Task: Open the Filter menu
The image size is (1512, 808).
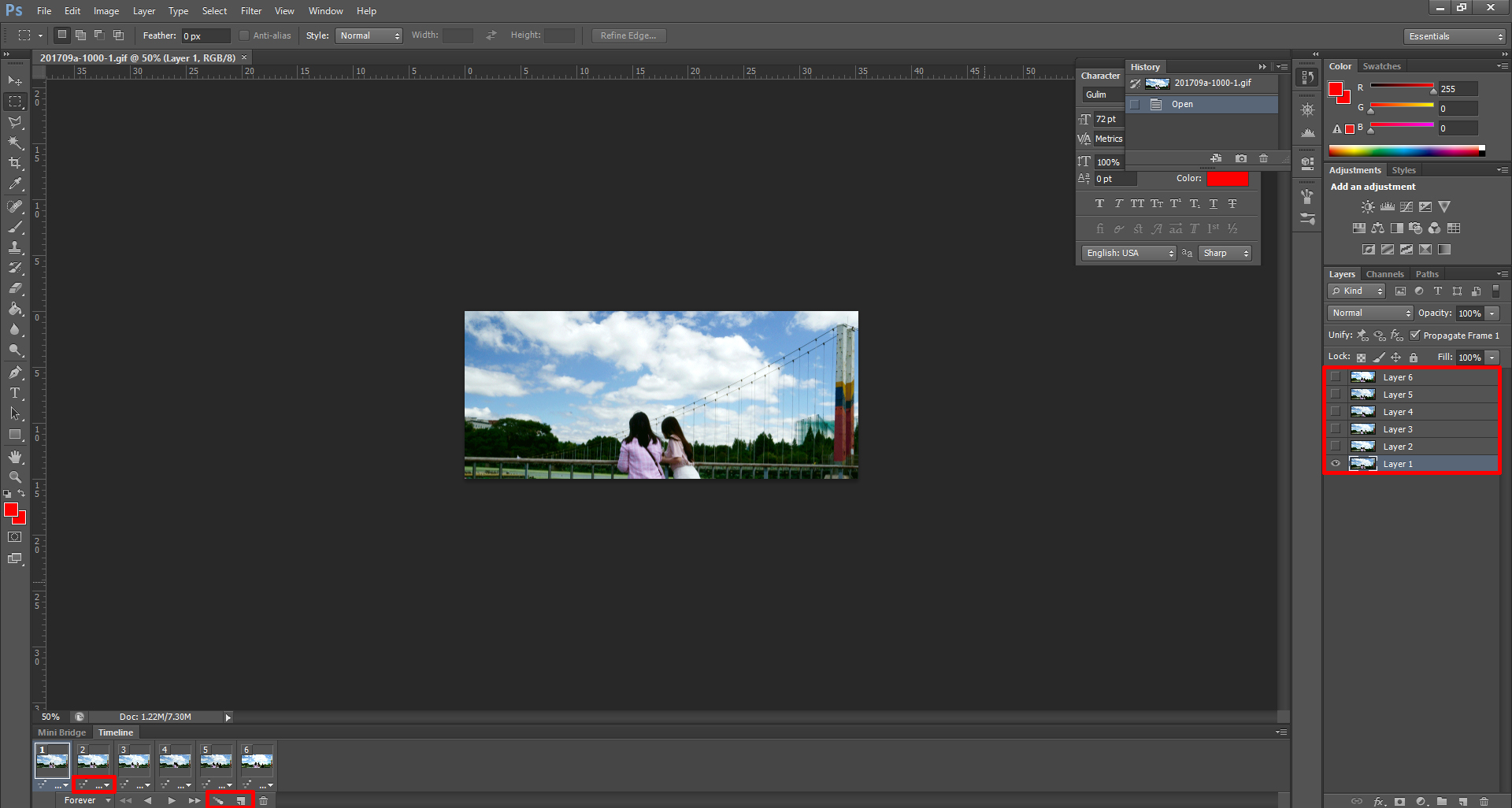Action: pyautogui.click(x=251, y=11)
